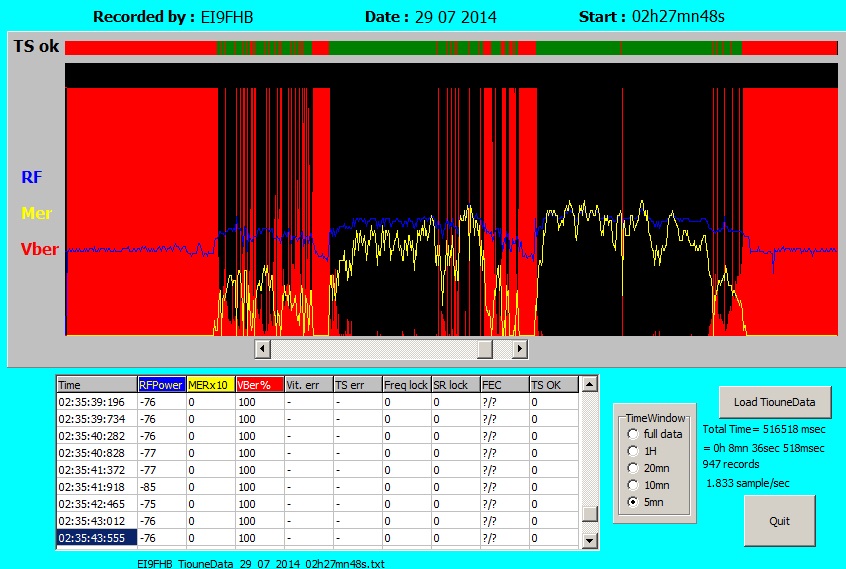846x569 pixels.
Task: Click the RFPower column header
Action: pos(161,385)
